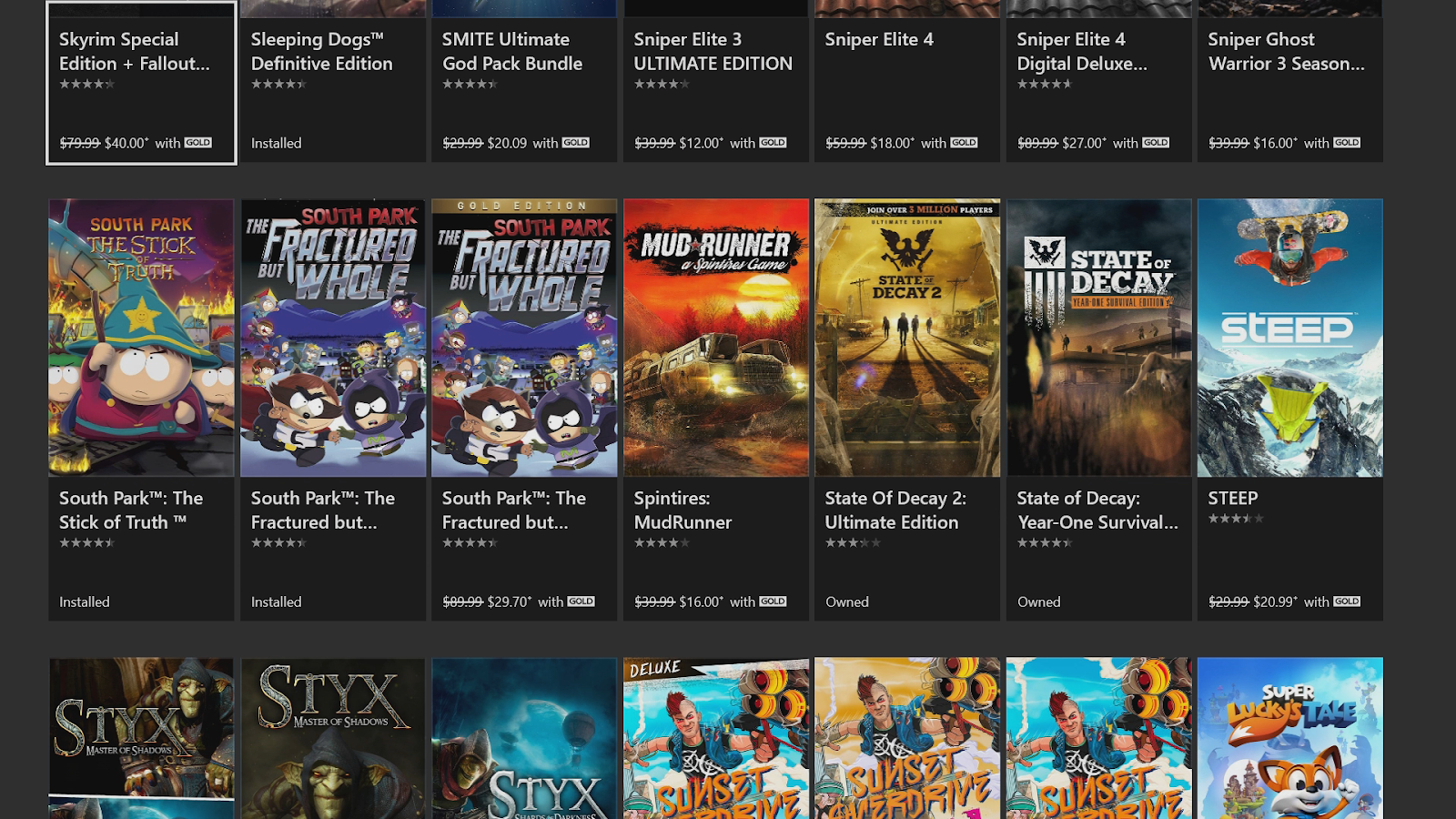Viewport: 1456px width, 819px height.
Task: Click "Installed" under Sleeping Dogs
Action: [277, 143]
